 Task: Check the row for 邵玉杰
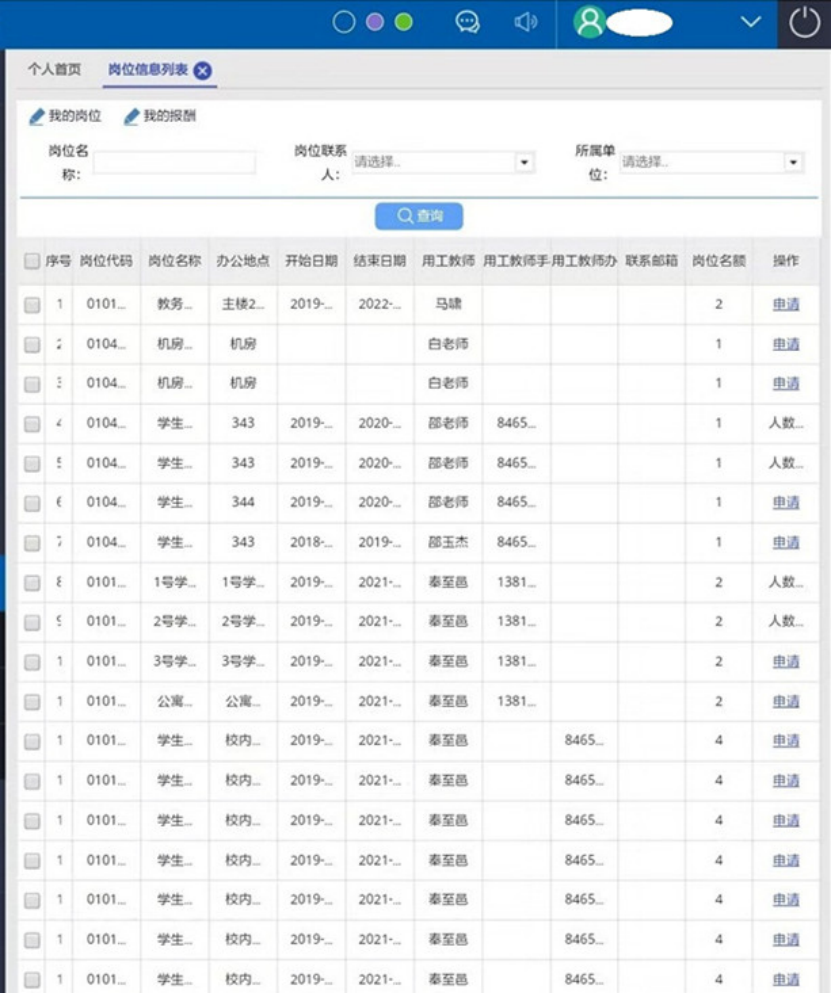(x=32, y=543)
